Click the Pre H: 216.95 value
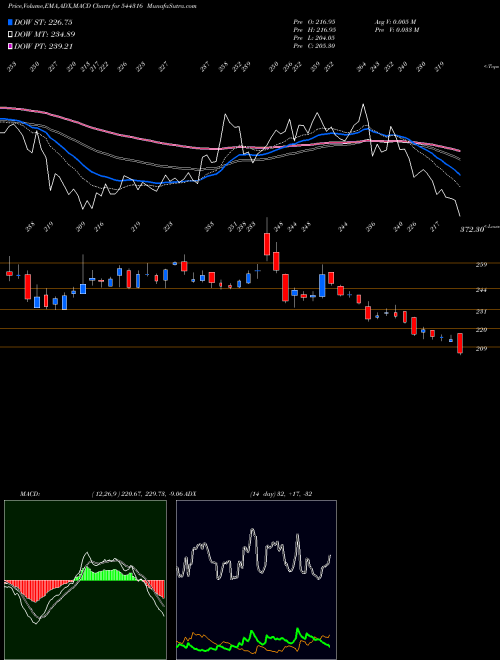Viewport: 500px width, 660px height. click(x=314, y=30)
